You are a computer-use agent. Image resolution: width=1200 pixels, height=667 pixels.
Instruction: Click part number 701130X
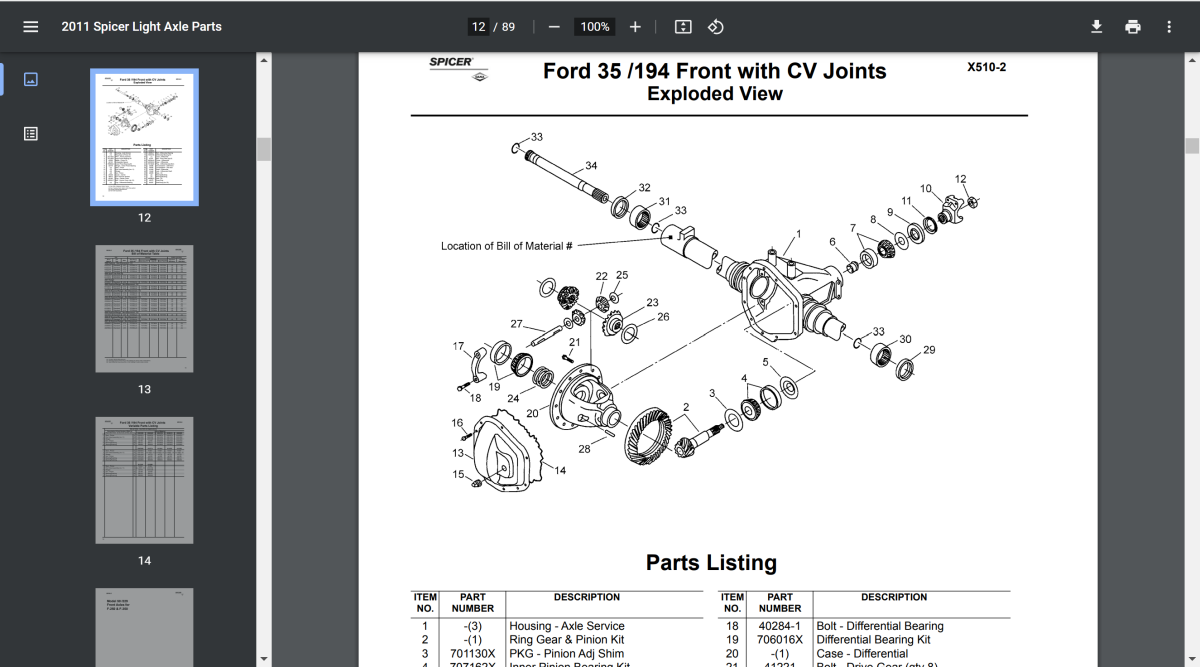(x=472, y=654)
